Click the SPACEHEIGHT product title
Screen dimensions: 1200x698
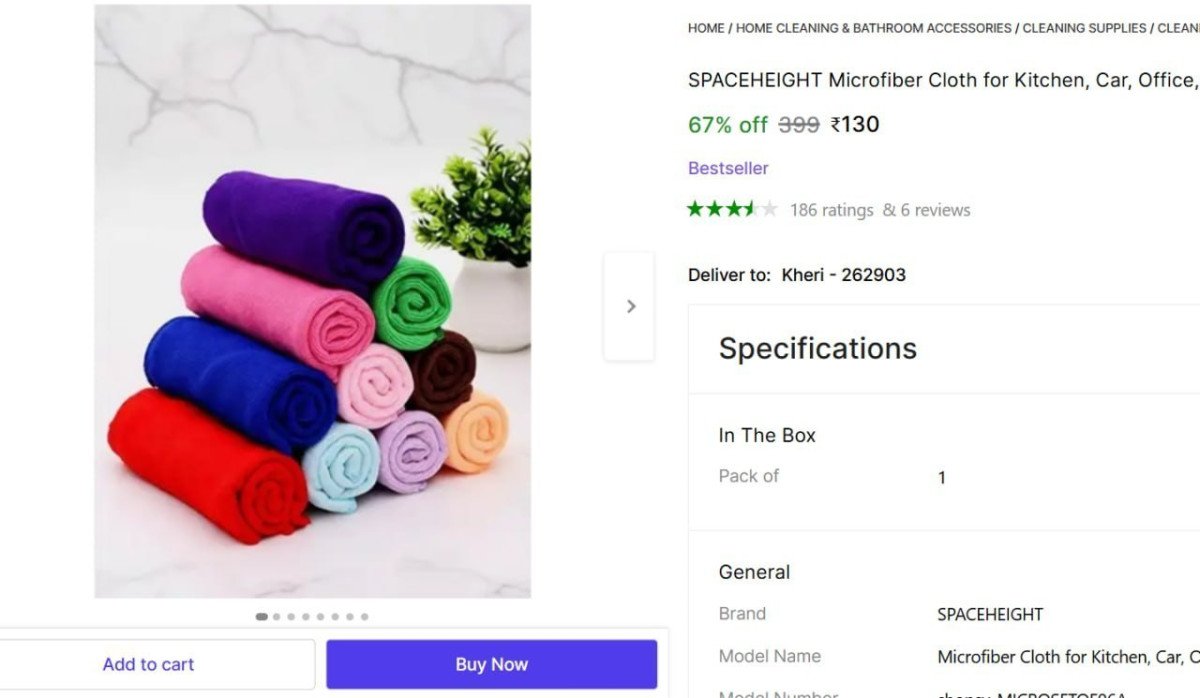click(940, 80)
